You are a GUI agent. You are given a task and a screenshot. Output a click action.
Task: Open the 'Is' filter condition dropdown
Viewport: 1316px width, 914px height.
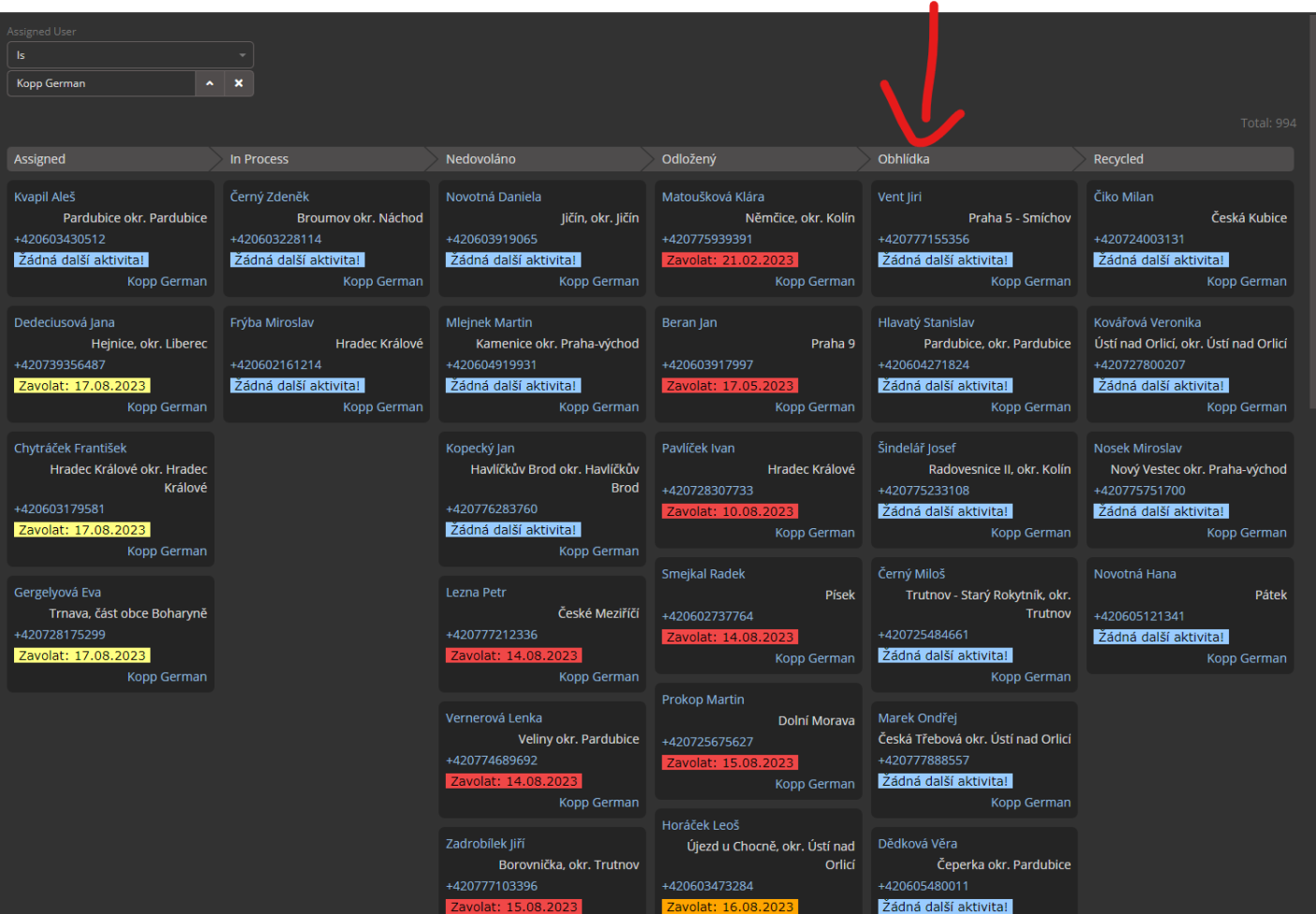130,55
